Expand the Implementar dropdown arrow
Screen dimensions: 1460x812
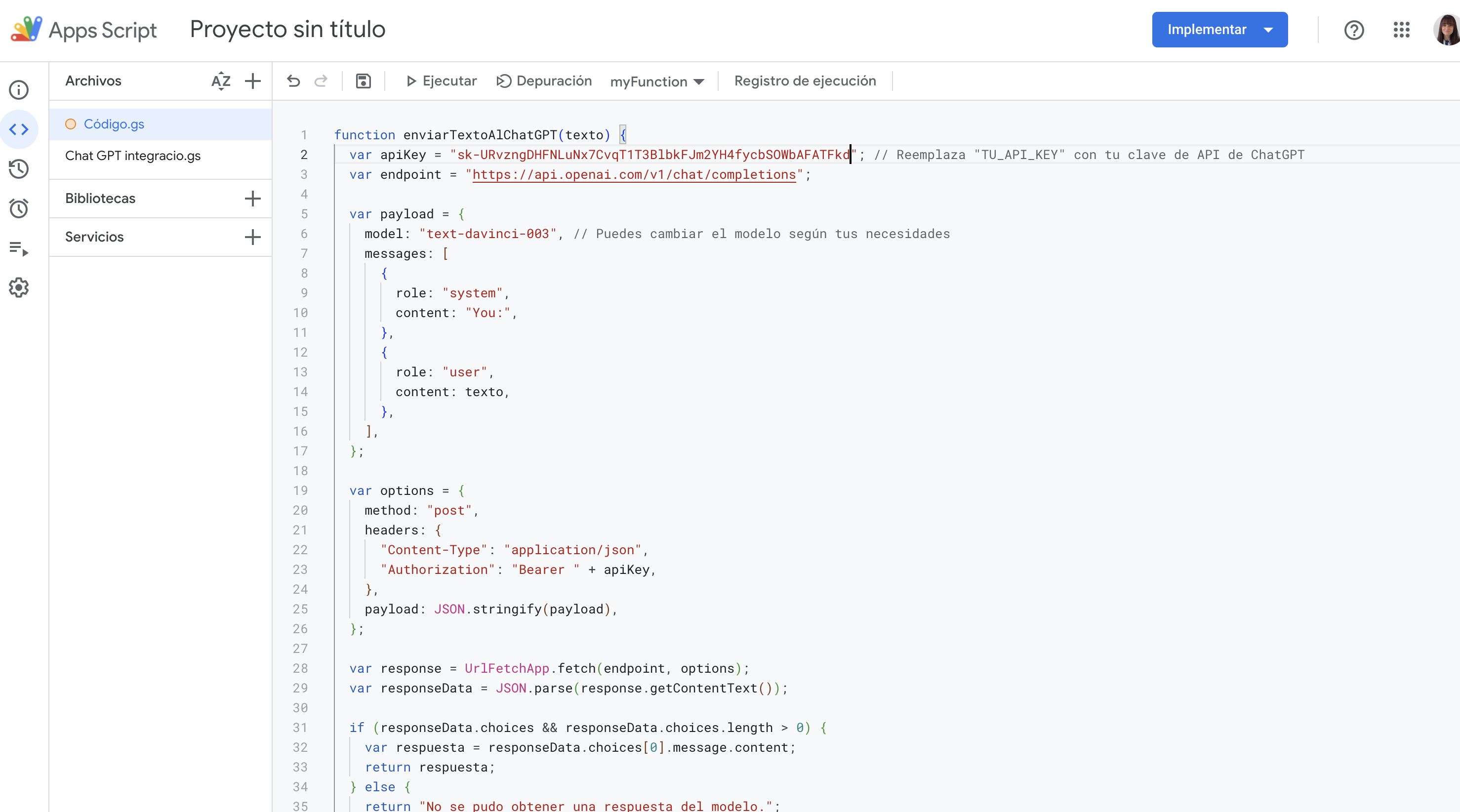(x=1268, y=30)
